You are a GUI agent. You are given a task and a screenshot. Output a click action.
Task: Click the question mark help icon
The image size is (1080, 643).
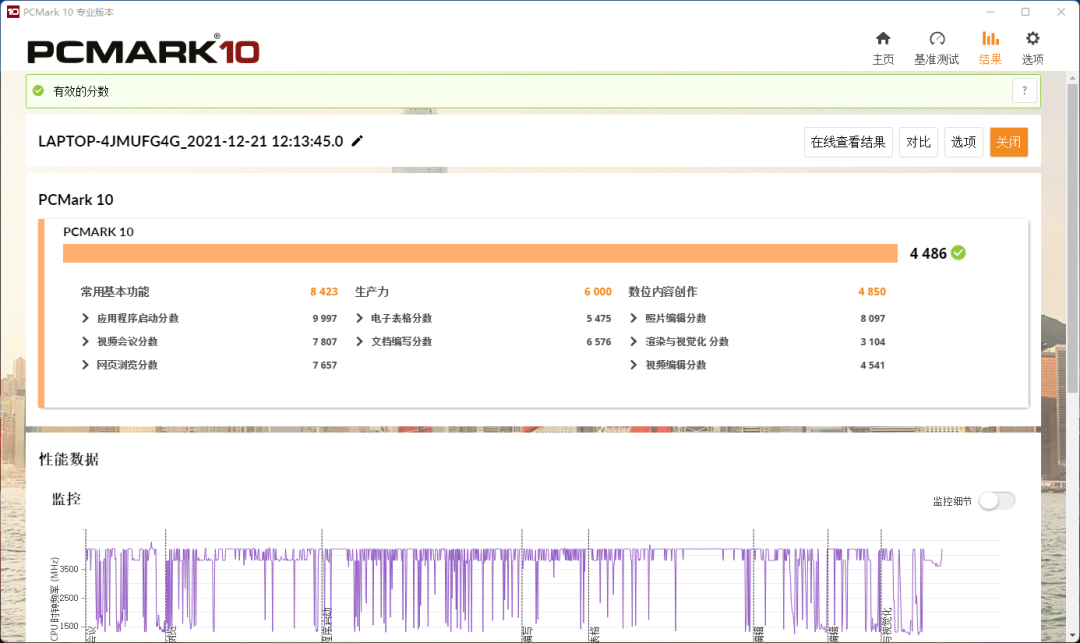pos(1024,91)
